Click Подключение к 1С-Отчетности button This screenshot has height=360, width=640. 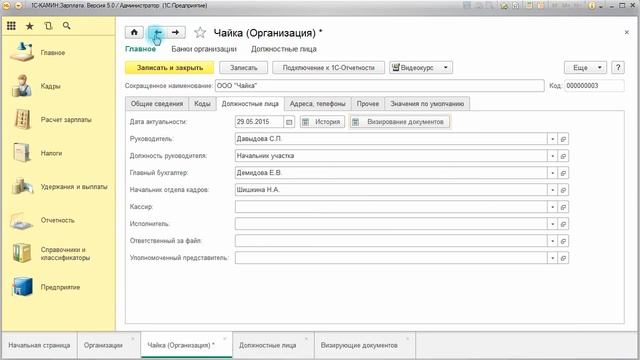tap(328, 68)
